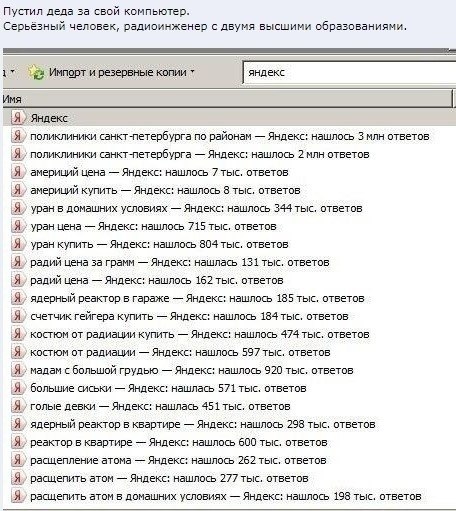Select the Яндекс bookmark row
Viewport: 456px width, 511px height.
point(229,118)
